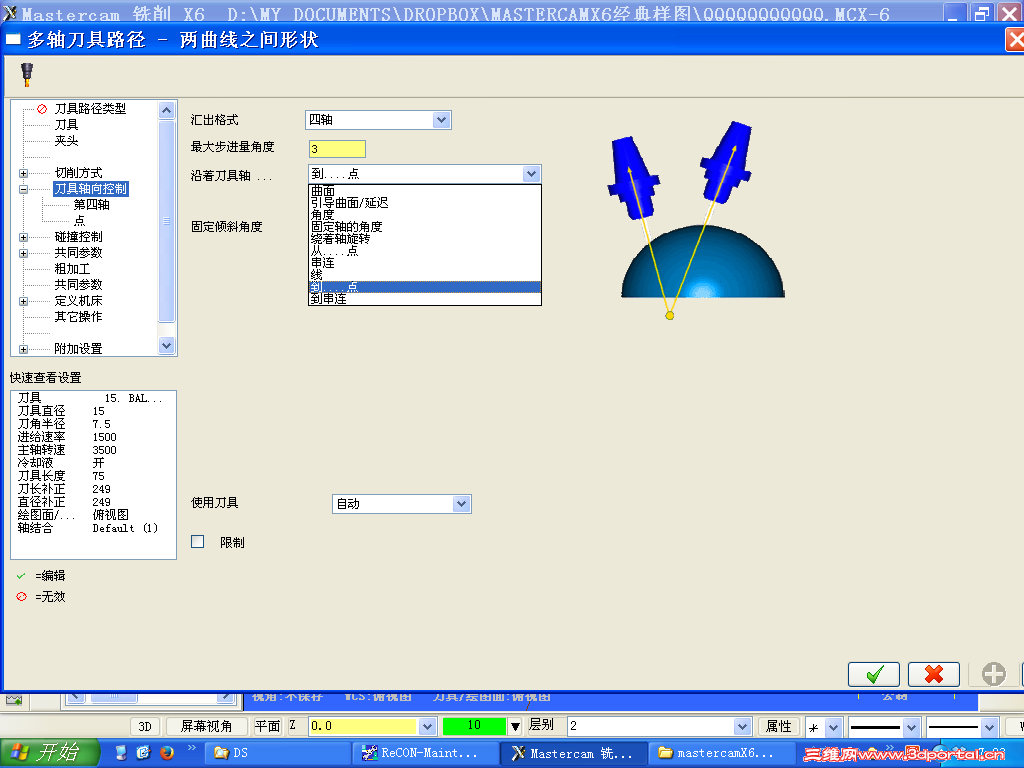Viewport: 1024px width, 768px height.
Task: Click the tree panel scroll down arrow
Action: point(167,345)
